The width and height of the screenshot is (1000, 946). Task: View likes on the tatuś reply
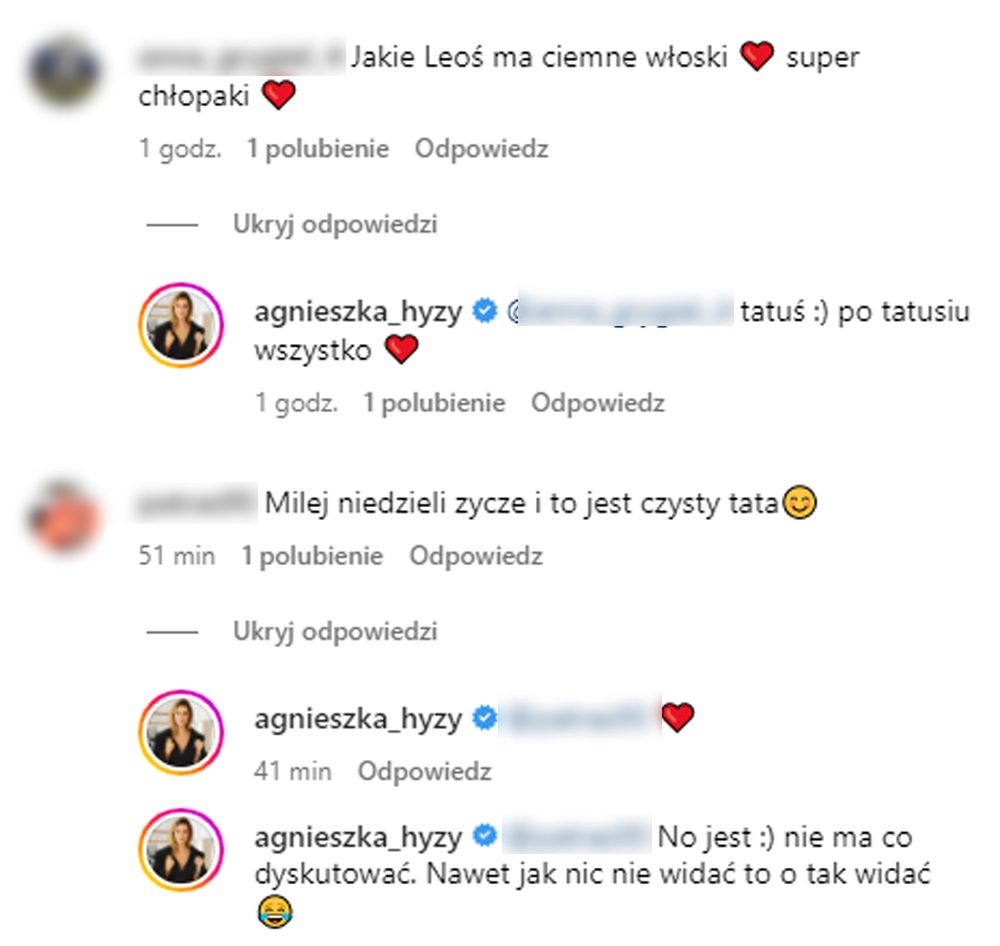tap(434, 403)
